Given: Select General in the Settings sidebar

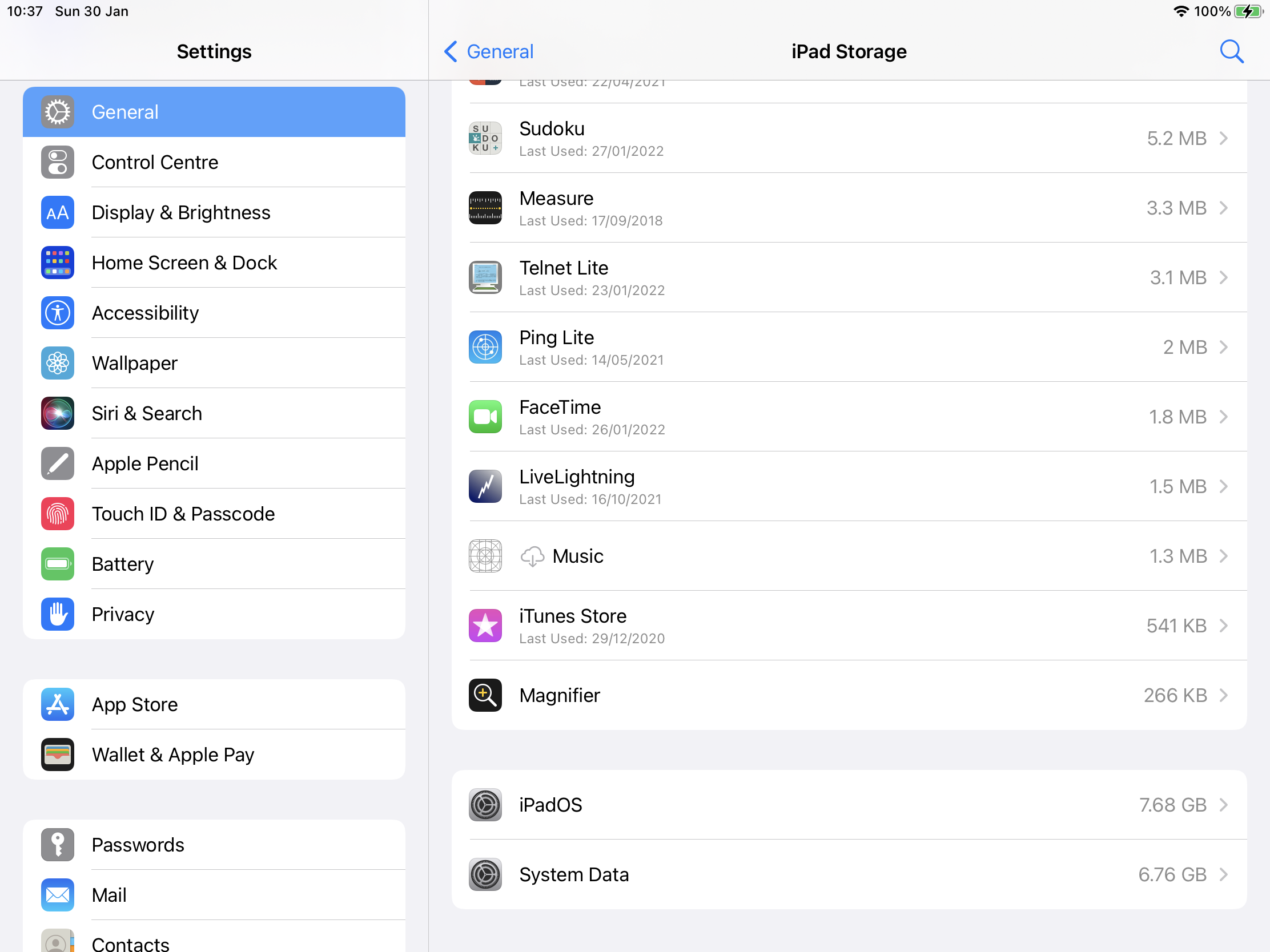Looking at the screenshot, I should [214, 112].
